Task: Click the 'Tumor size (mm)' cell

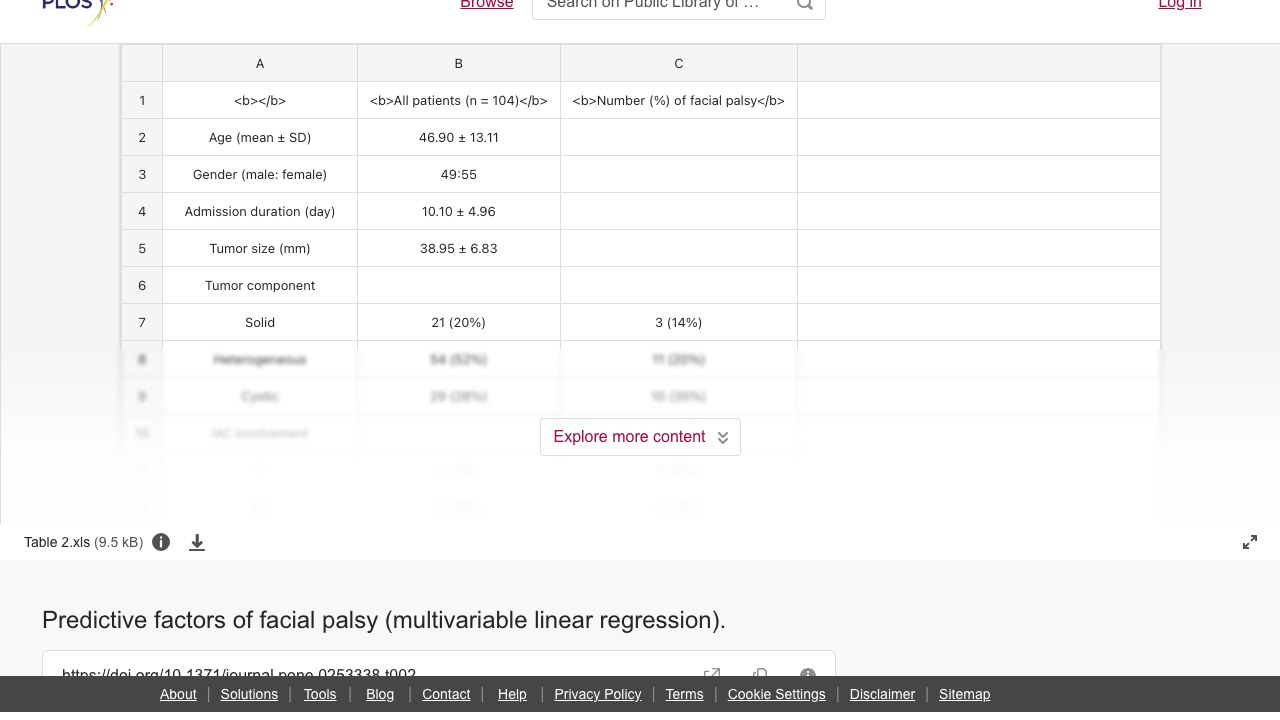Action: [260, 248]
